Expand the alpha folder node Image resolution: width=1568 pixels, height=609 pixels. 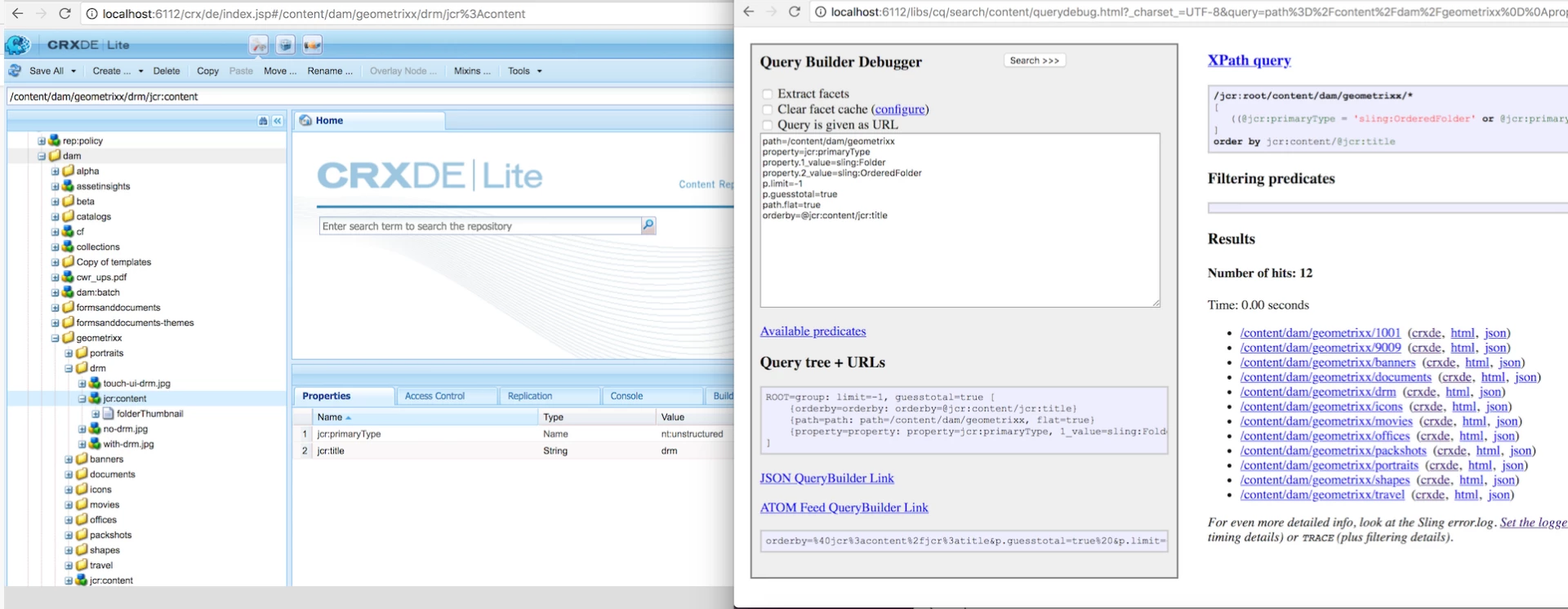point(56,171)
